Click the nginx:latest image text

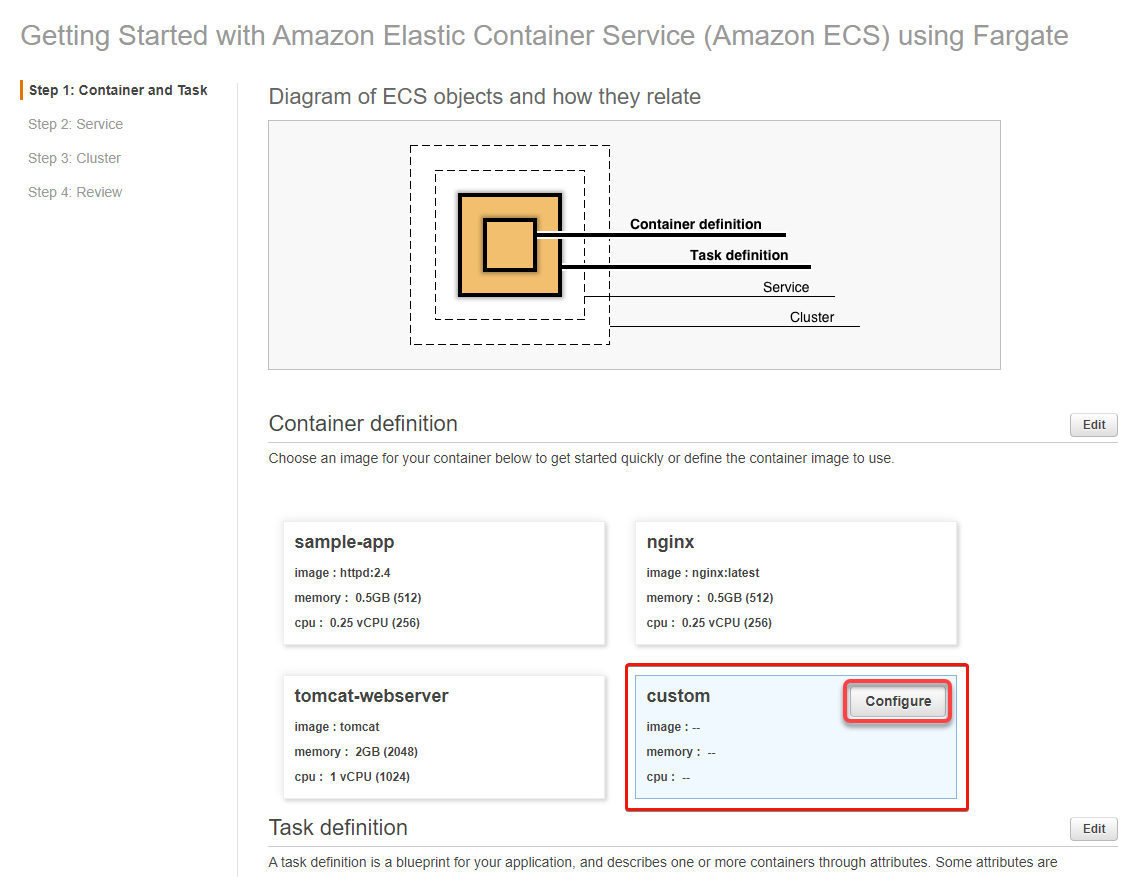pos(725,573)
